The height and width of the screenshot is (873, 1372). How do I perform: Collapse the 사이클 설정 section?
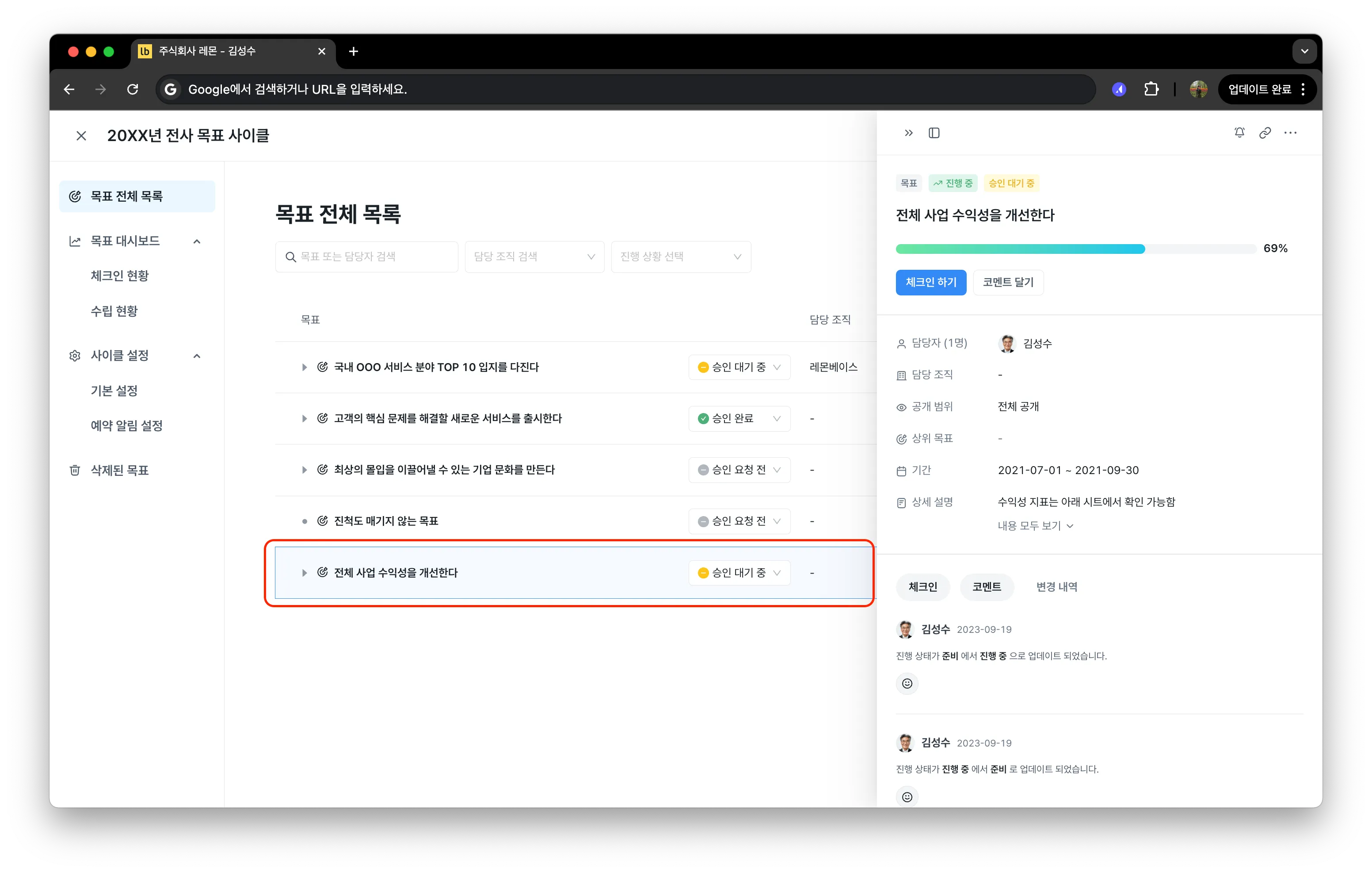197,356
